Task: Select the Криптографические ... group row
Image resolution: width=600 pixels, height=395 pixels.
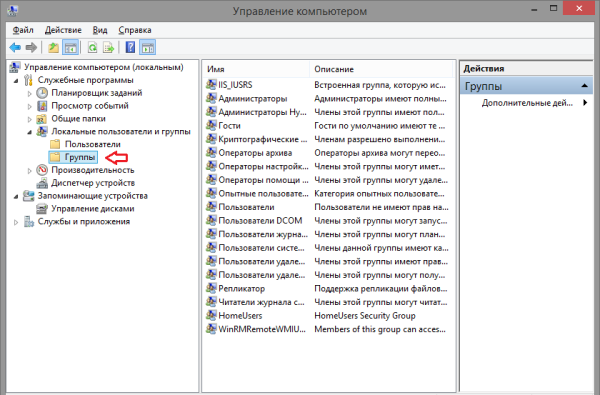Action: click(x=262, y=139)
